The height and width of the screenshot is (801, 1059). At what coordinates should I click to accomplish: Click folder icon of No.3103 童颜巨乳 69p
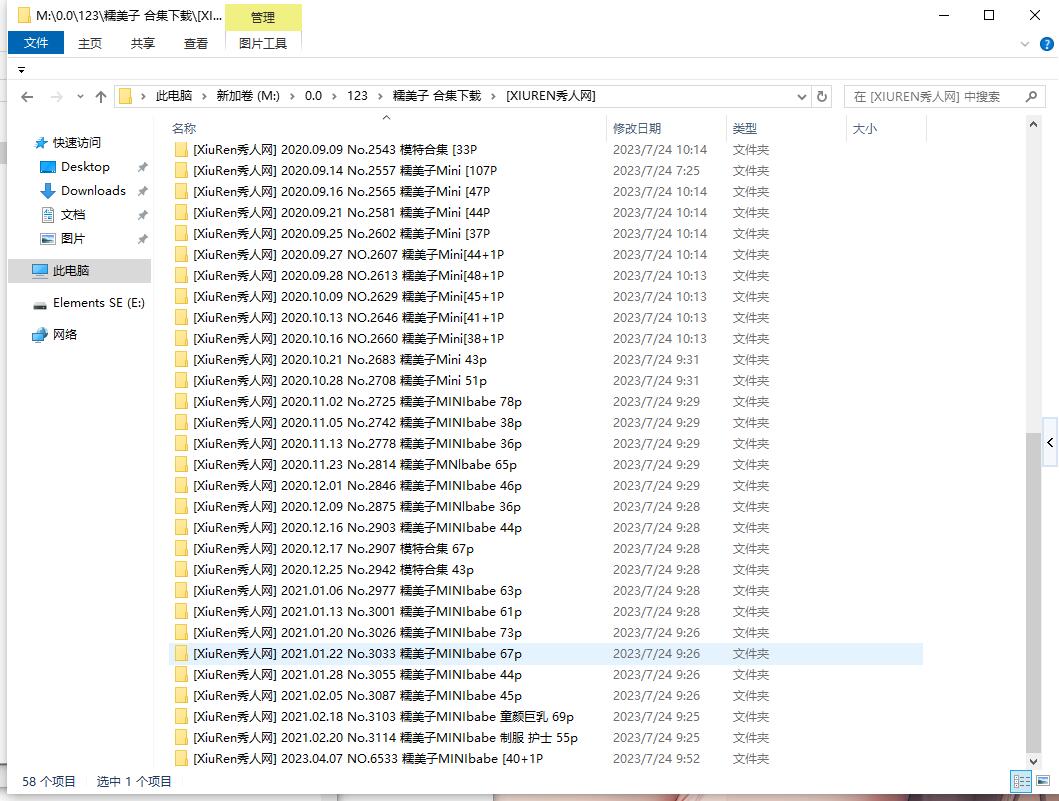point(181,717)
